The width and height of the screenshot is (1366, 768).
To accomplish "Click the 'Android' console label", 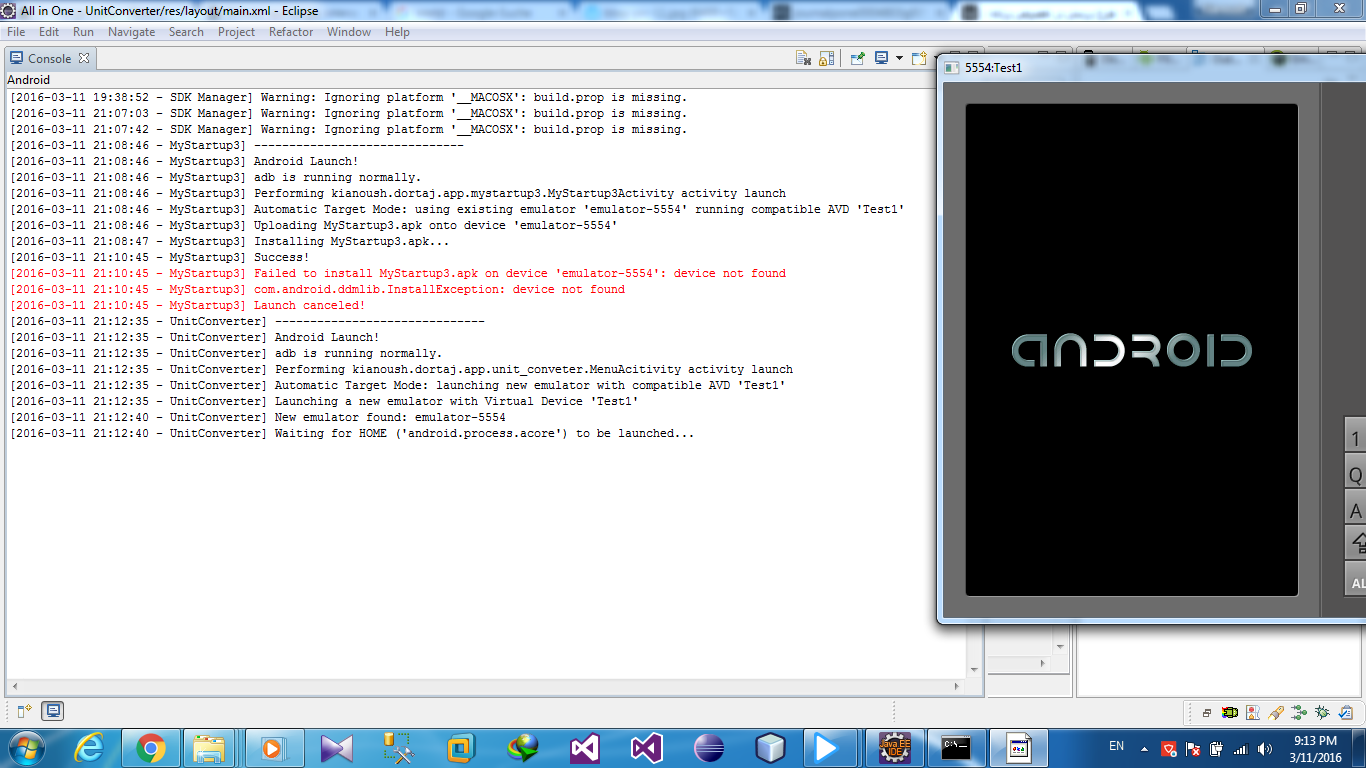I will coord(28,80).
